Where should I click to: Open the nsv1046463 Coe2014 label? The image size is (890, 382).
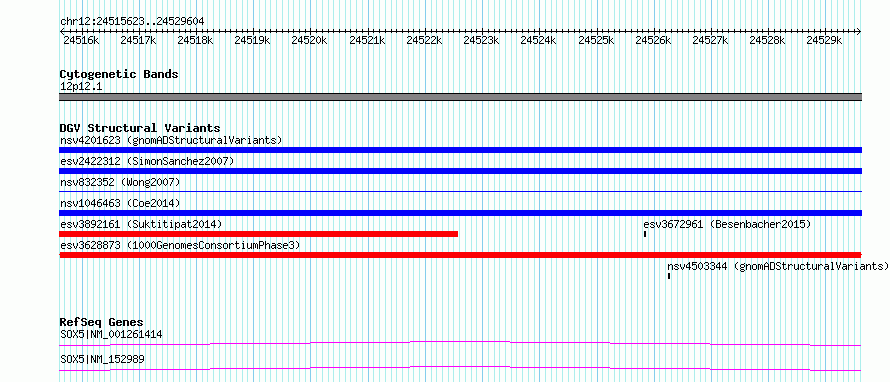(120, 203)
